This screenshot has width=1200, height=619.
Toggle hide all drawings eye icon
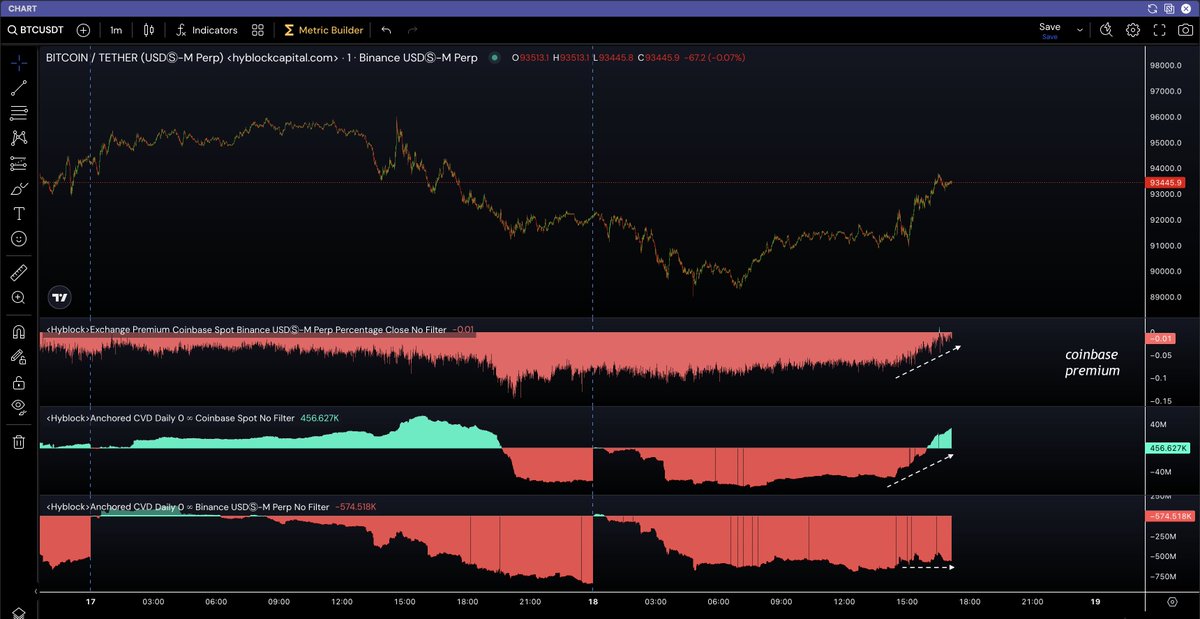pyautogui.click(x=19, y=407)
